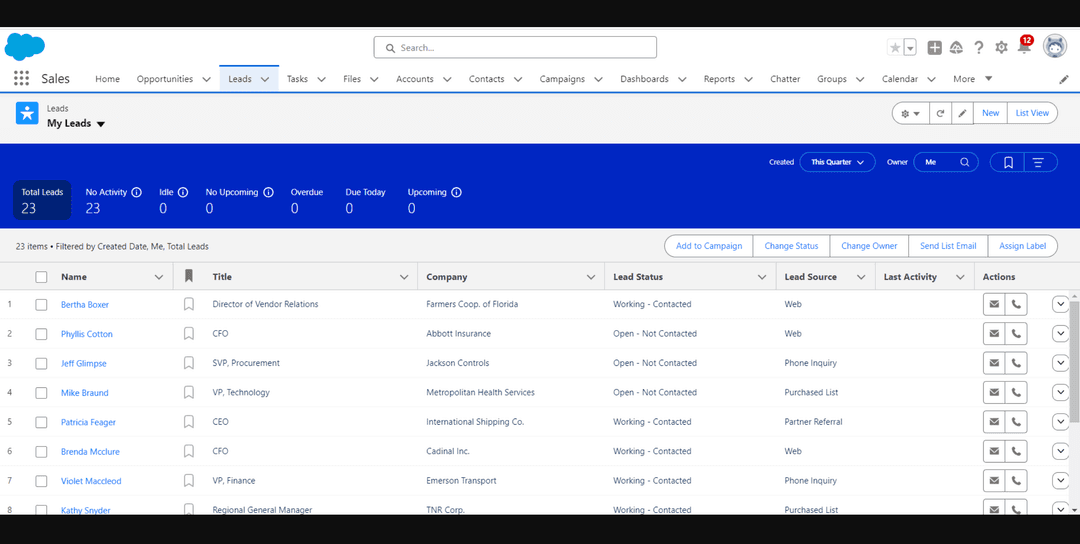Refresh the leads list

click(x=940, y=113)
